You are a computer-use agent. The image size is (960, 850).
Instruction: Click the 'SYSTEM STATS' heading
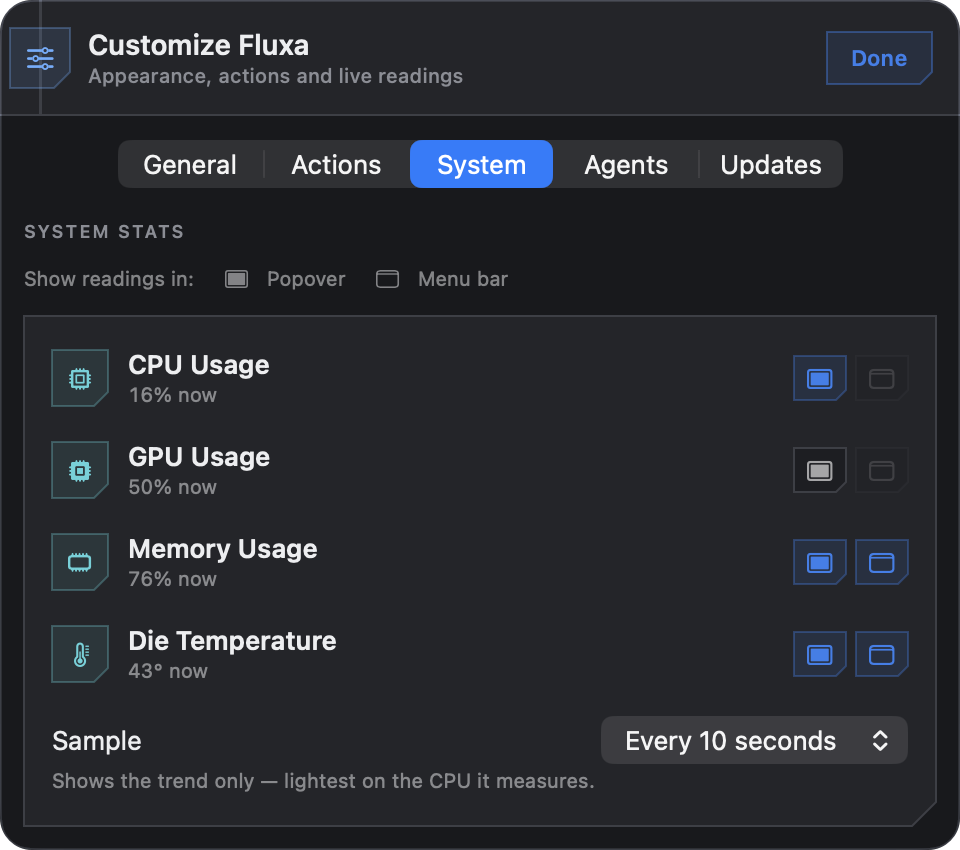104,231
